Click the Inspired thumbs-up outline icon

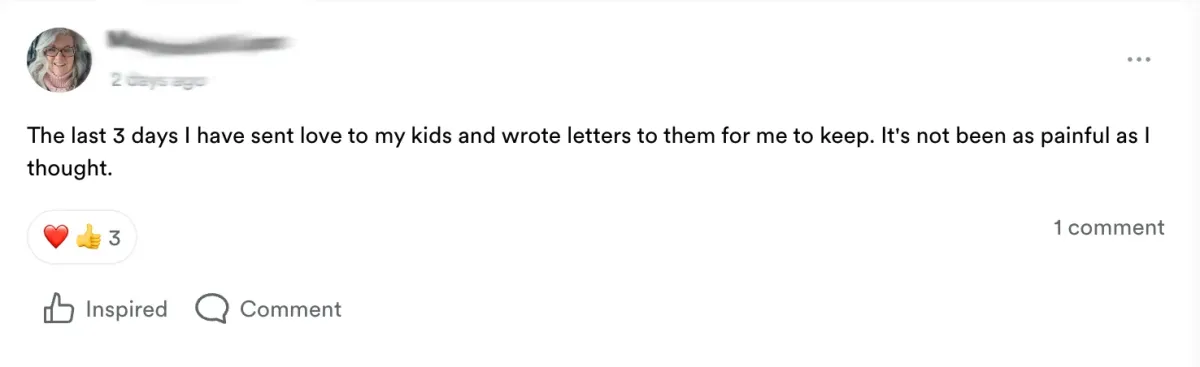coord(59,309)
